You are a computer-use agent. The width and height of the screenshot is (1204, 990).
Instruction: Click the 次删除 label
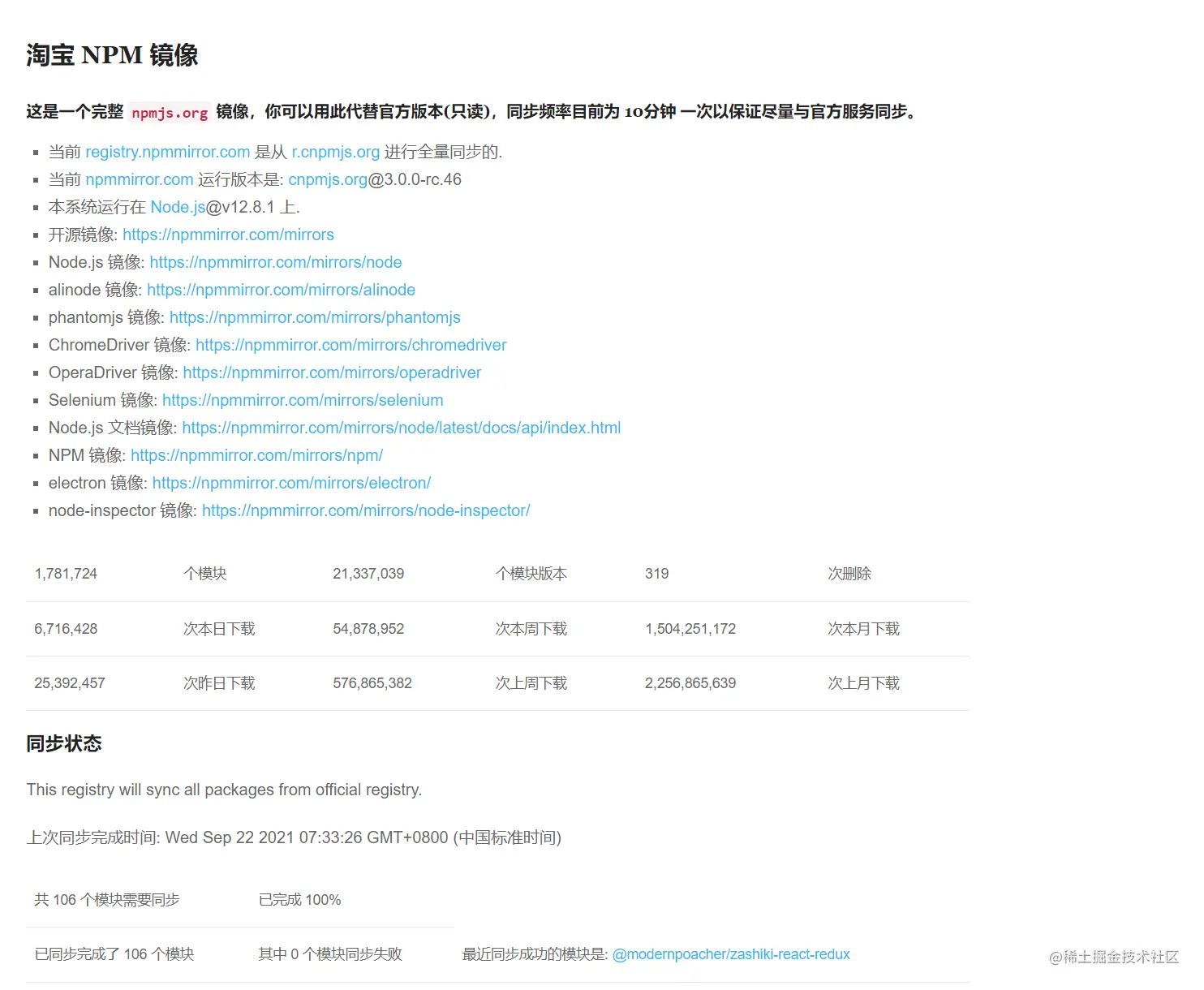[849, 574]
